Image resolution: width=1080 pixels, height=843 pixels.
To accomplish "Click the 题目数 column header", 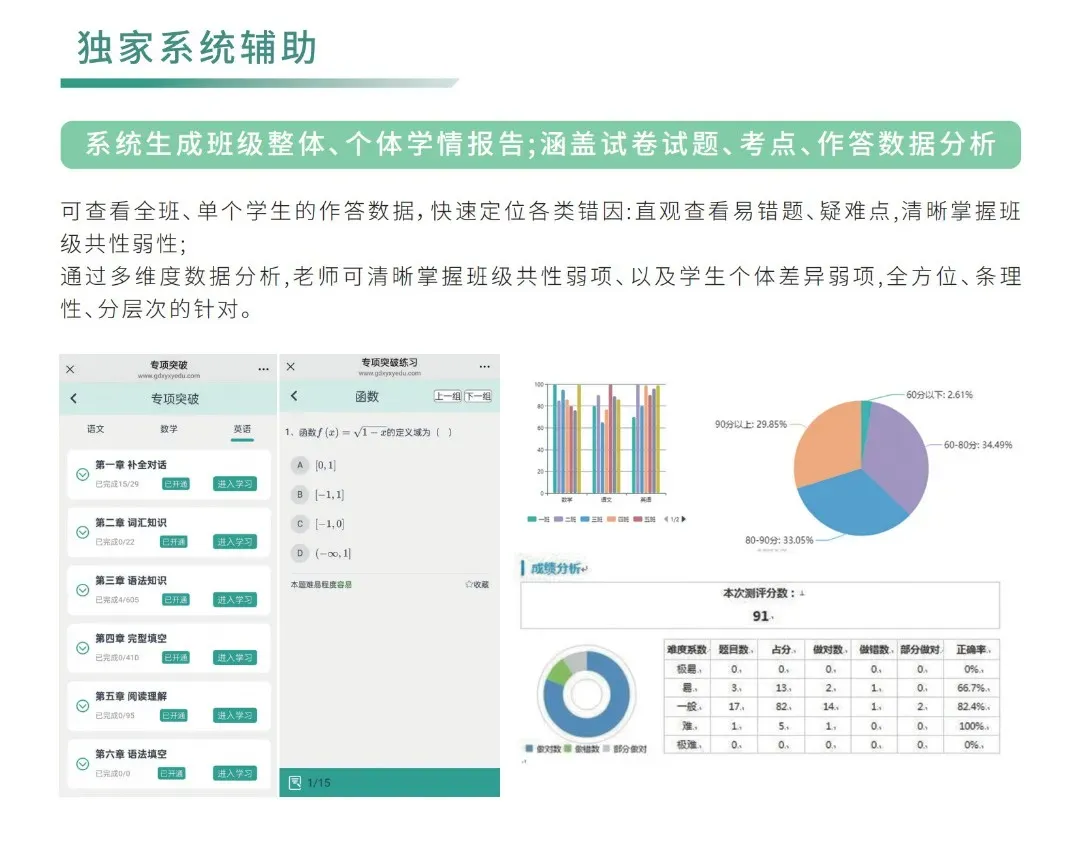I will 734,649.
